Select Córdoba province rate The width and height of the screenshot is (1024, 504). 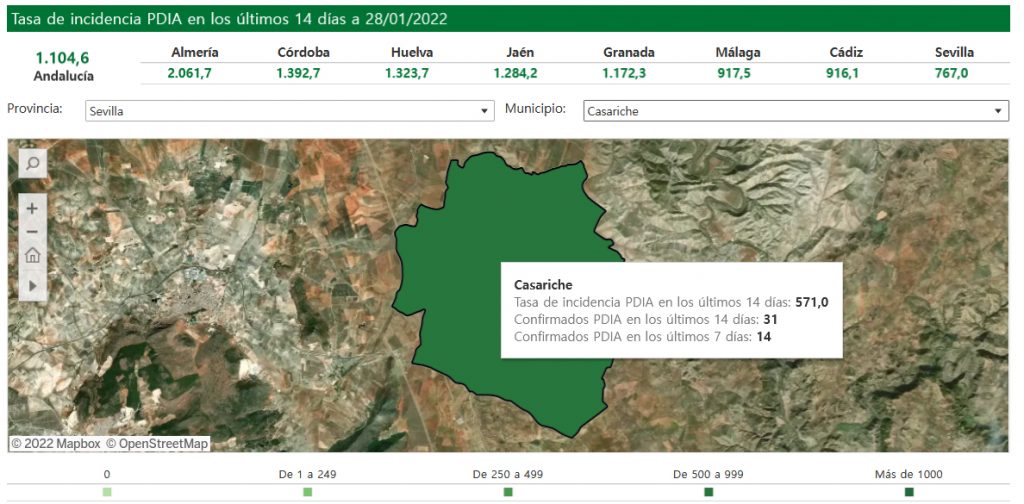coord(303,73)
